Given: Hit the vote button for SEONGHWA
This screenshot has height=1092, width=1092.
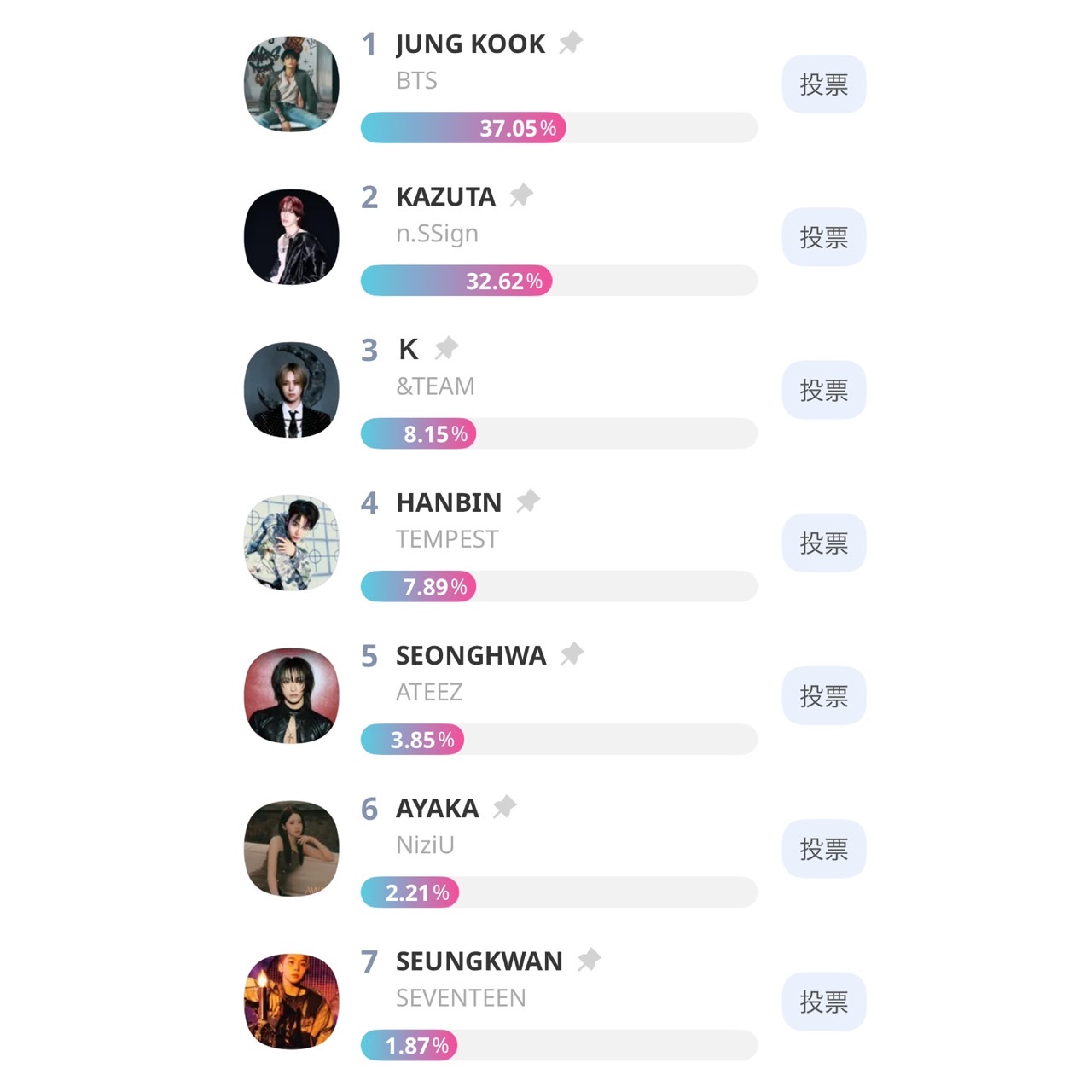Looking at the screenshot, I should point(823,696).
